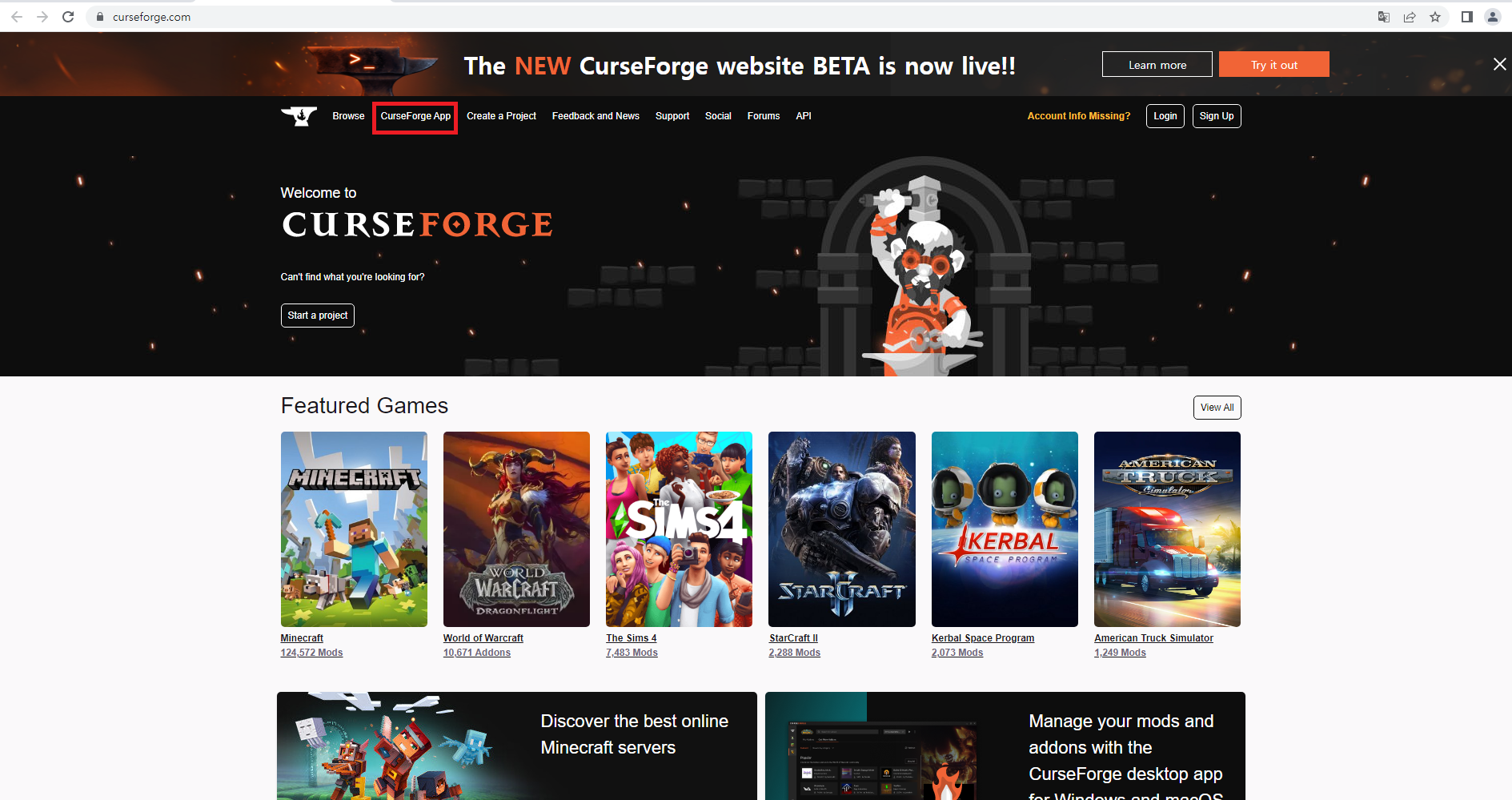Click Account Info Missing? link
1512x800 pixels.
[1079, 116]
